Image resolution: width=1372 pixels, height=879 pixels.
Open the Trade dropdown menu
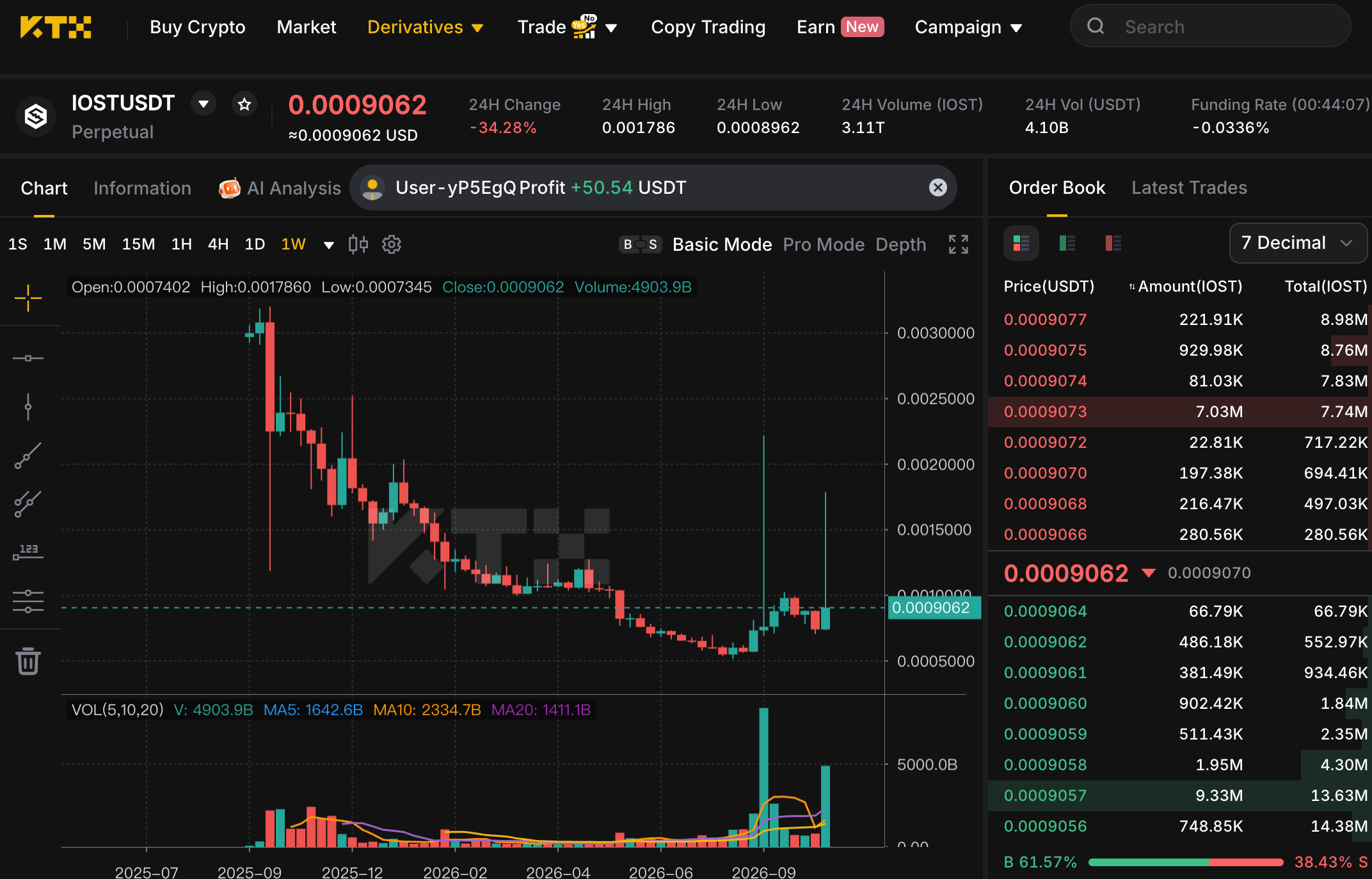click(x=567, y=27)
